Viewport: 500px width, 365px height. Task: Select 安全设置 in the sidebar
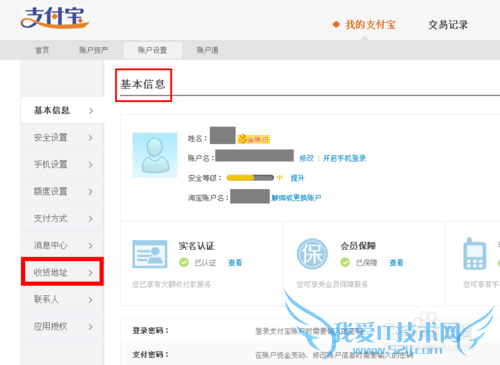click(62, 137)
